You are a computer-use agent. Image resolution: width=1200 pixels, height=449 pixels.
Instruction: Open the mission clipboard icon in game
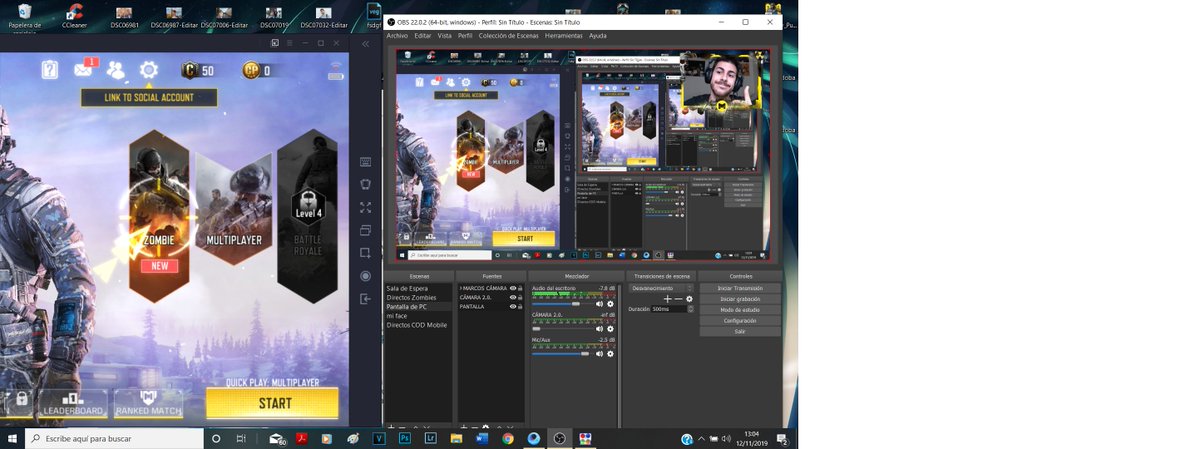click(50, 70)
